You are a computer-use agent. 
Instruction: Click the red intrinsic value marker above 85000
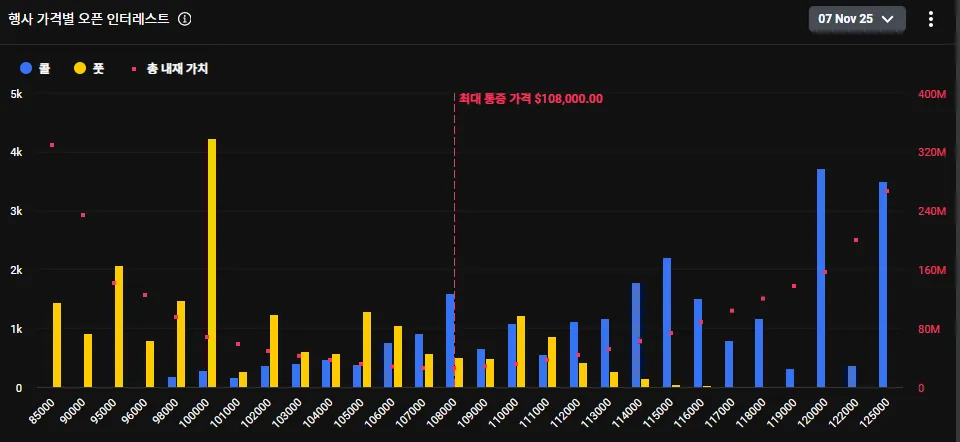click(51, 145)
